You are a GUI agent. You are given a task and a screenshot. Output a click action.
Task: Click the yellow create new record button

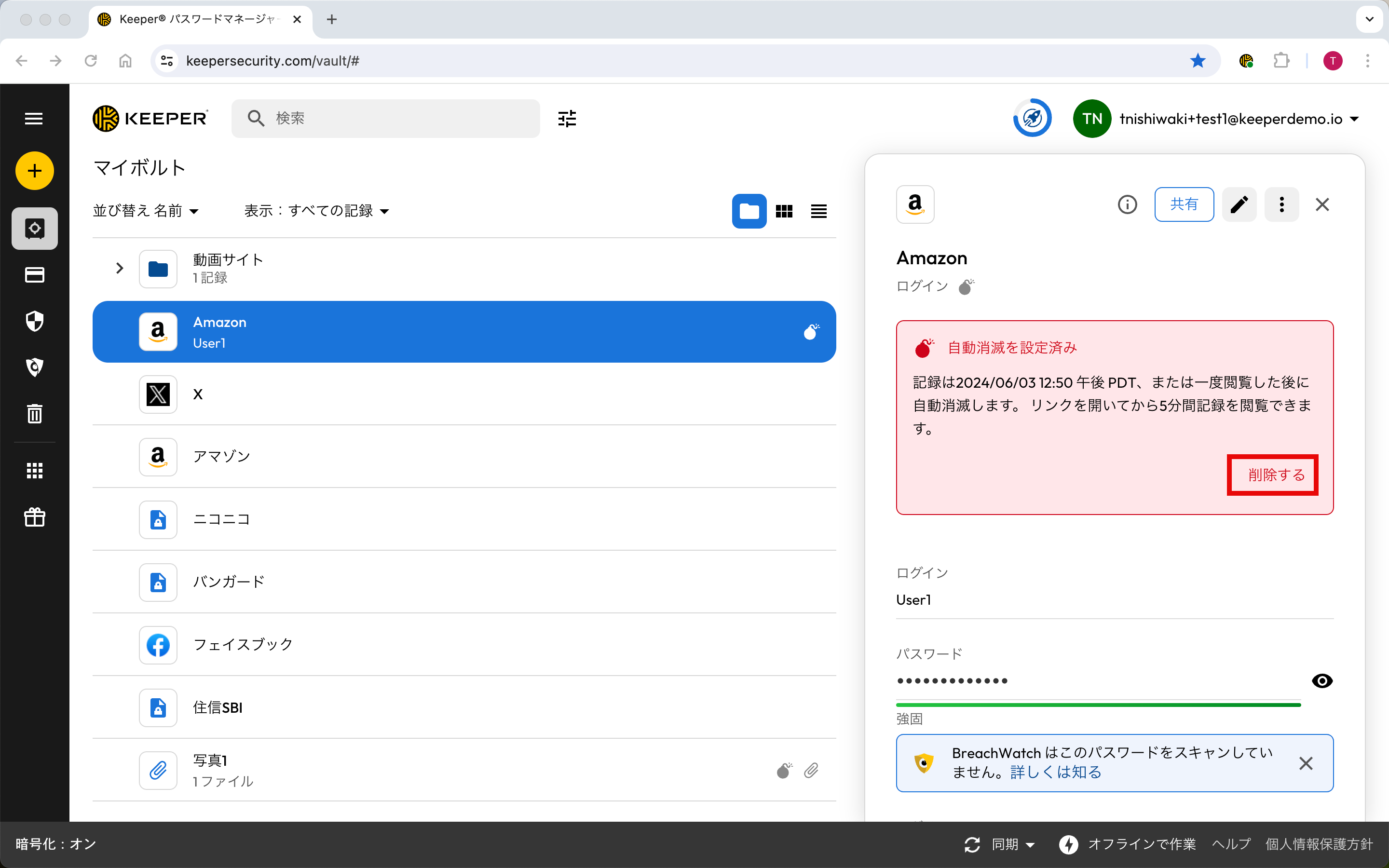[x=34, y=171]
